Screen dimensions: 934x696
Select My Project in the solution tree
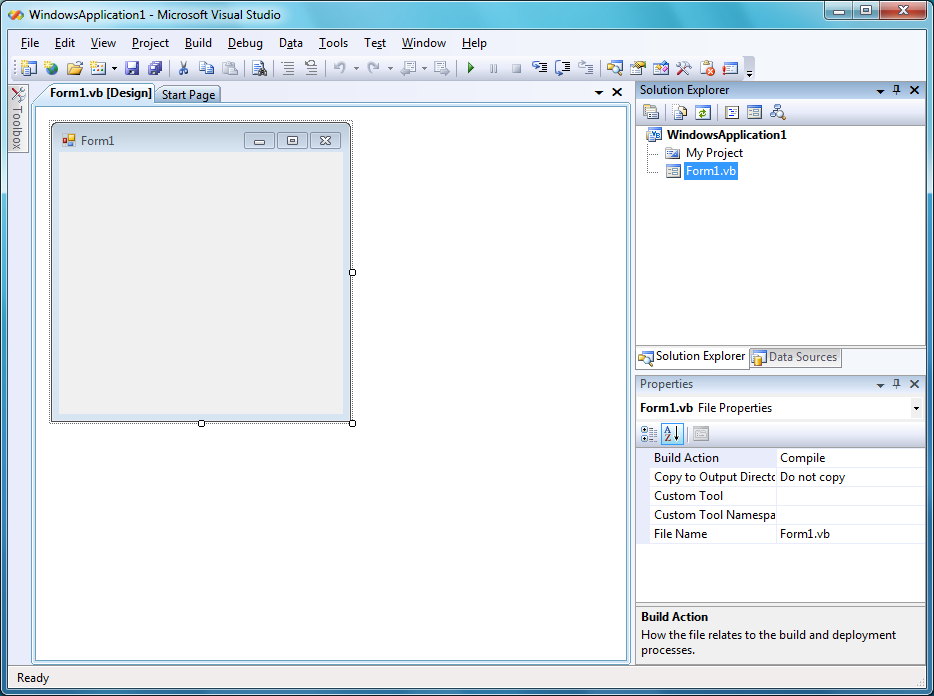tap(714, 153)
